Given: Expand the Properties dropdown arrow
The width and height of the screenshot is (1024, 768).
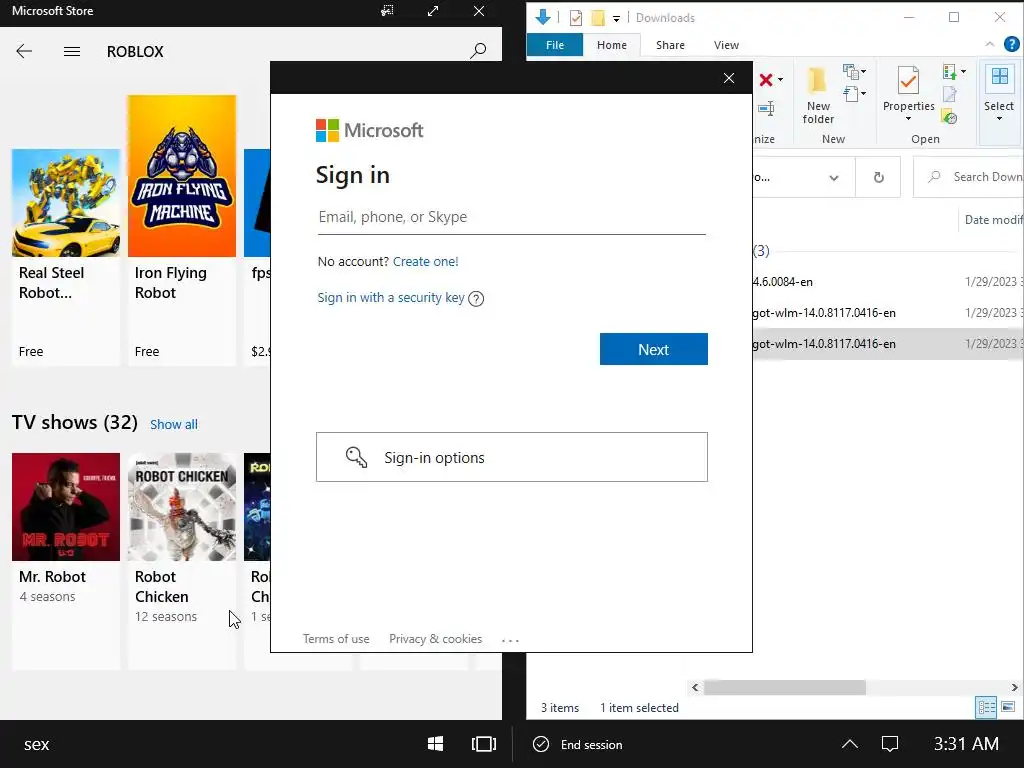Looking at the screenshot, I should click(908, 119).
